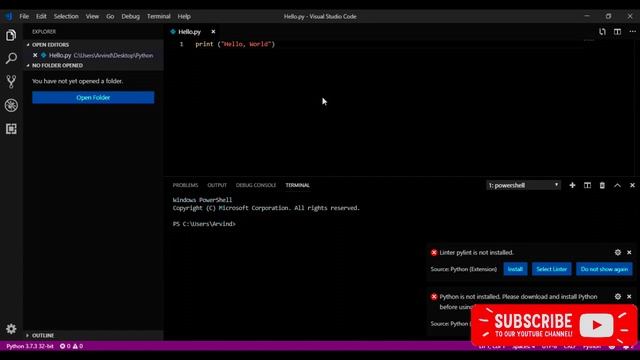Image resolution: width=640 pixels, height=360 pixels.
Task: Switch to the Problems panel tab
Action: tap(185, 185)
